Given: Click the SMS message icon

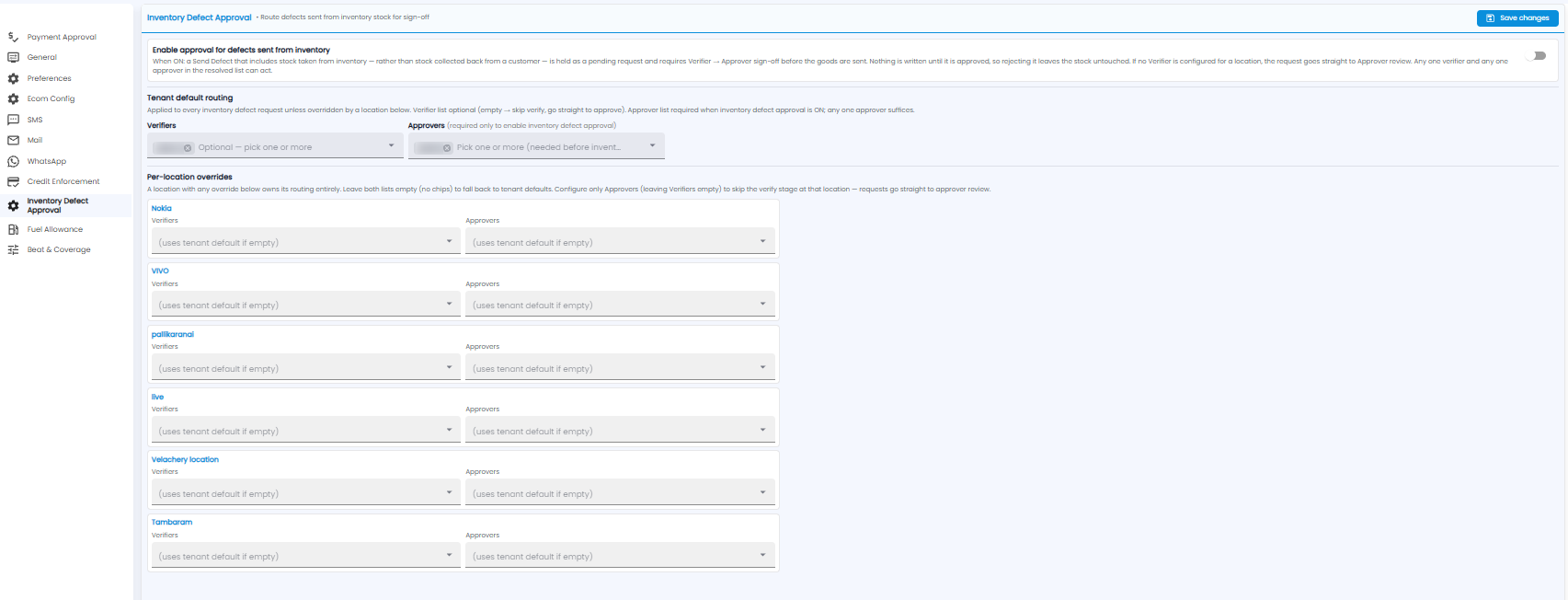Looking at the screenshot, I should [13, 120].
